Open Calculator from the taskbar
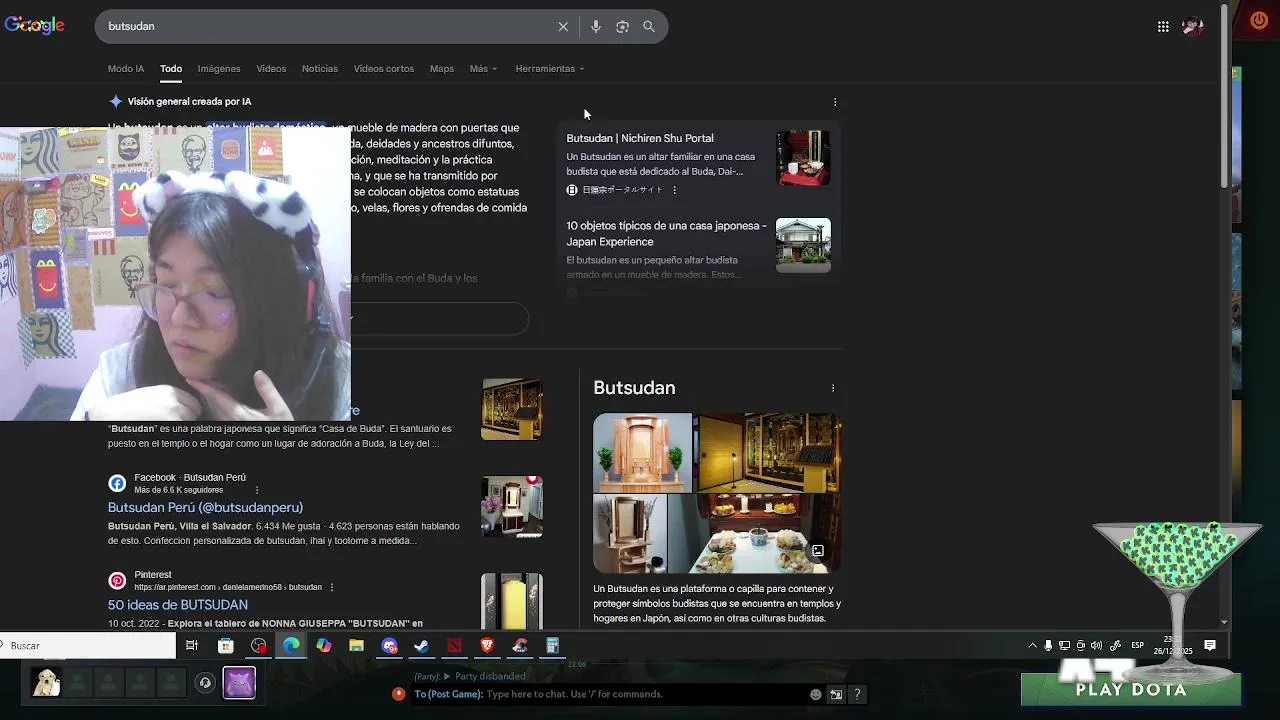 point(552,646)
